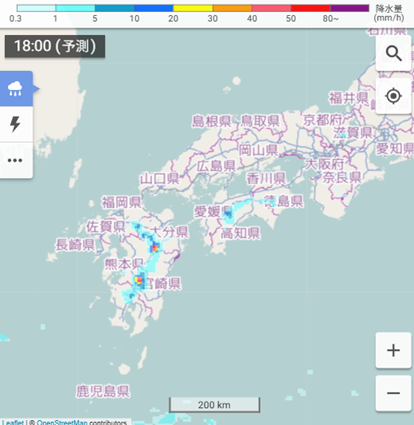Click the 広島県 map label
The height and width of the screenshot is (425, 414).
pos(216,166)
